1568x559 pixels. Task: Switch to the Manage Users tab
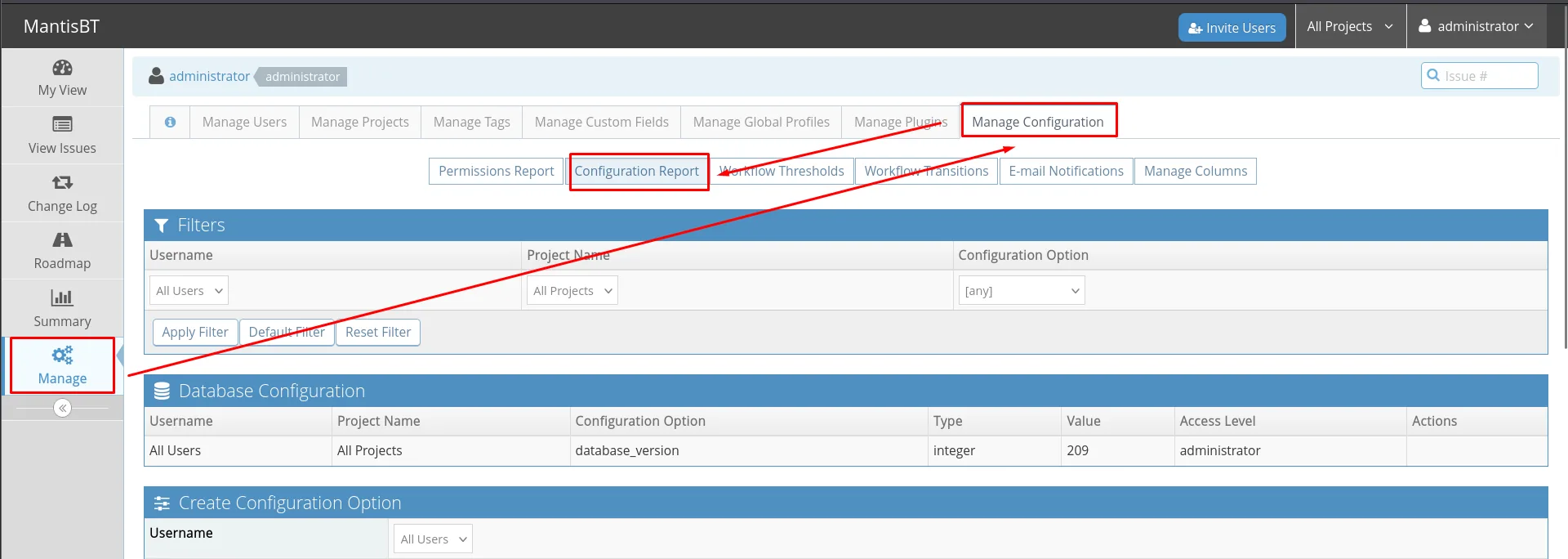click(x=244, y=122)
